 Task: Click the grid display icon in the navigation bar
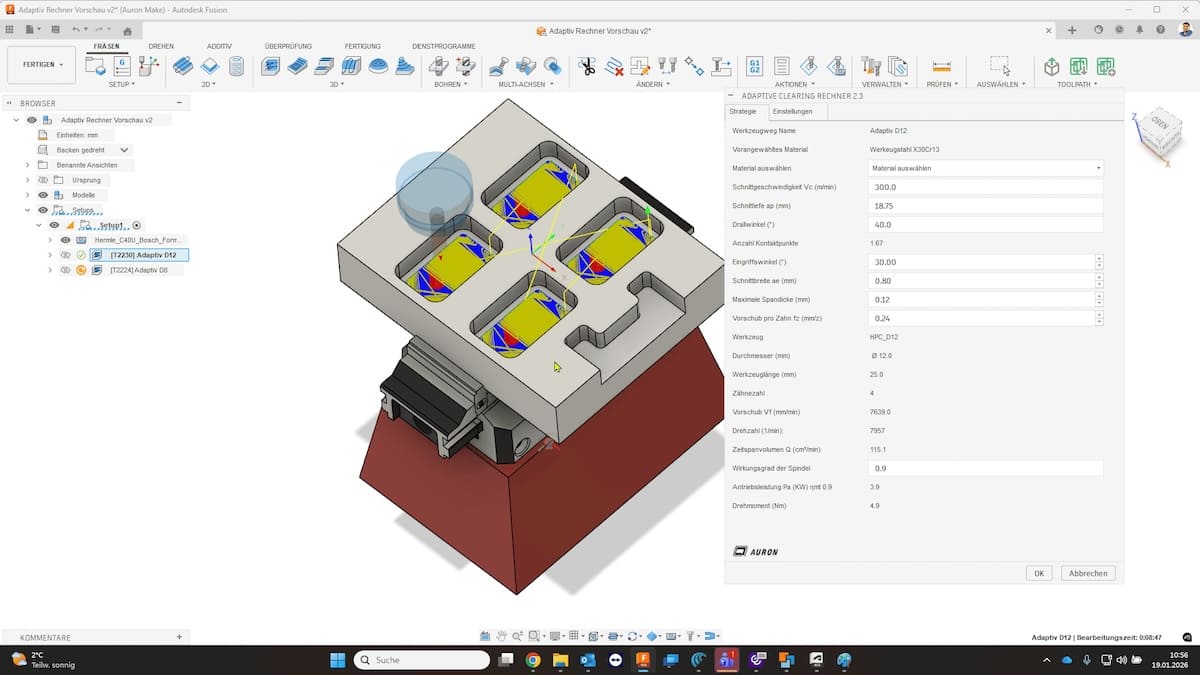pyautogui.click(x=574, y=635)
